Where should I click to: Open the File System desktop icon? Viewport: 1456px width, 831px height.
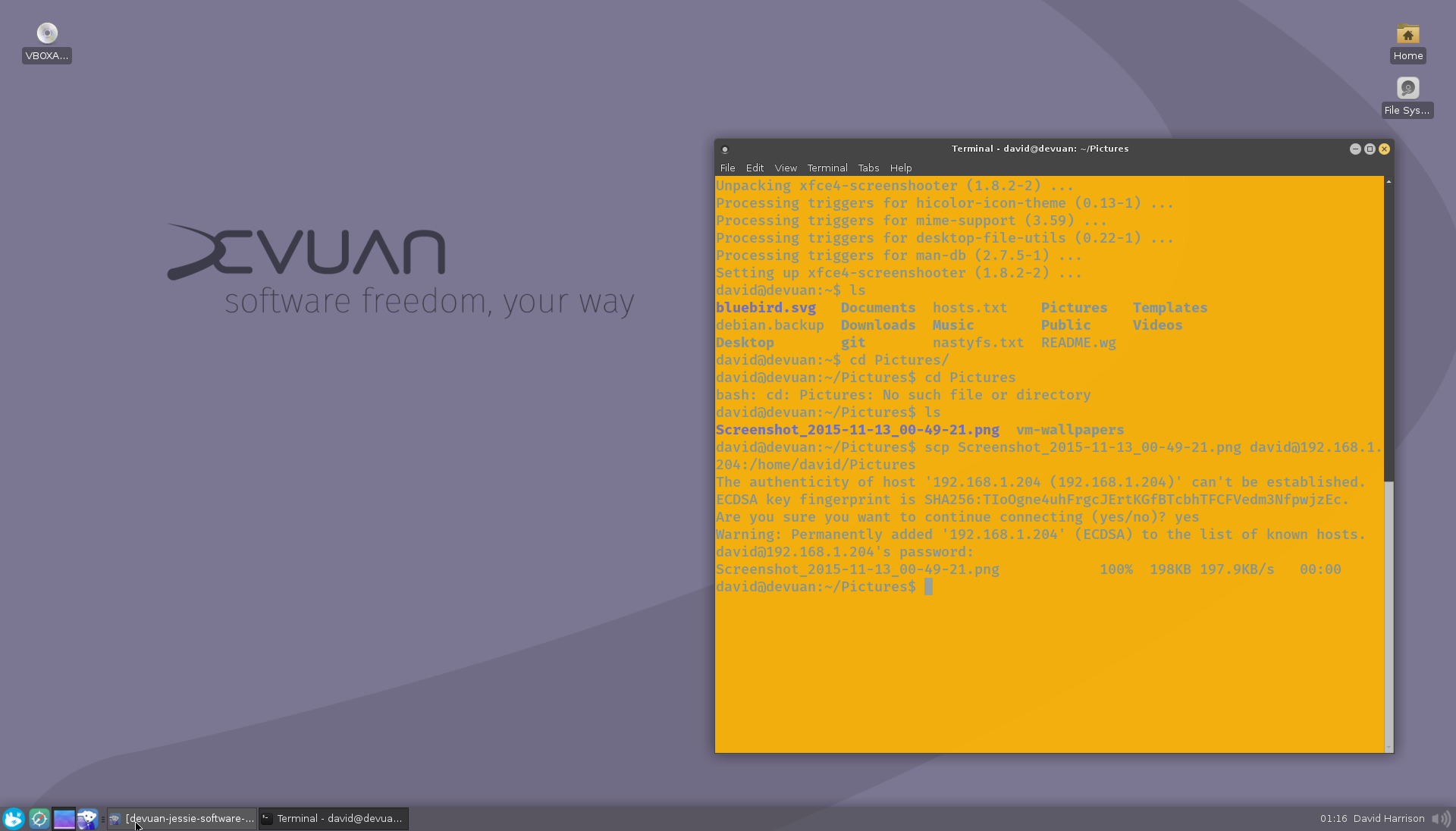click(x=1407, y=97)
